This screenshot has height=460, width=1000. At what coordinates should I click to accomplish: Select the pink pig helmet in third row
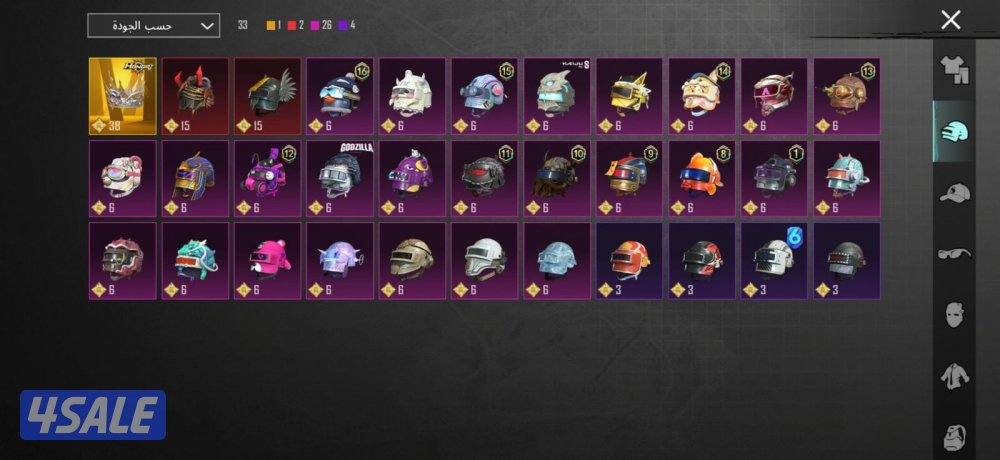tap(267, 261)
